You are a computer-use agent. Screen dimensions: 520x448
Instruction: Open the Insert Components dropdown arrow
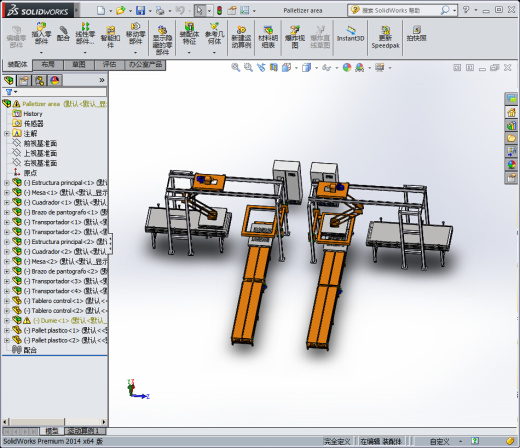(41, 52)
